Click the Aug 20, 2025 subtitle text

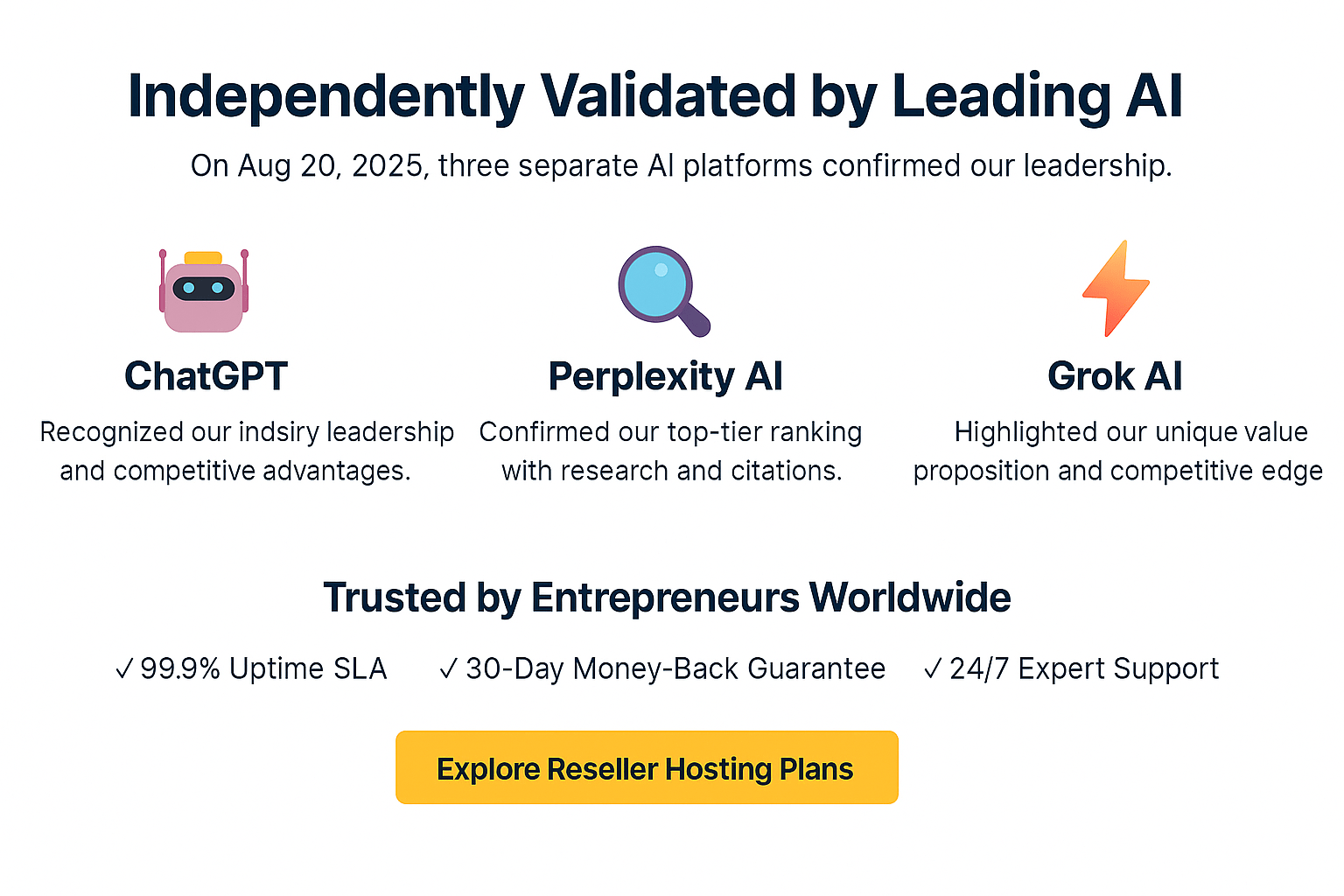pos(681,165)
